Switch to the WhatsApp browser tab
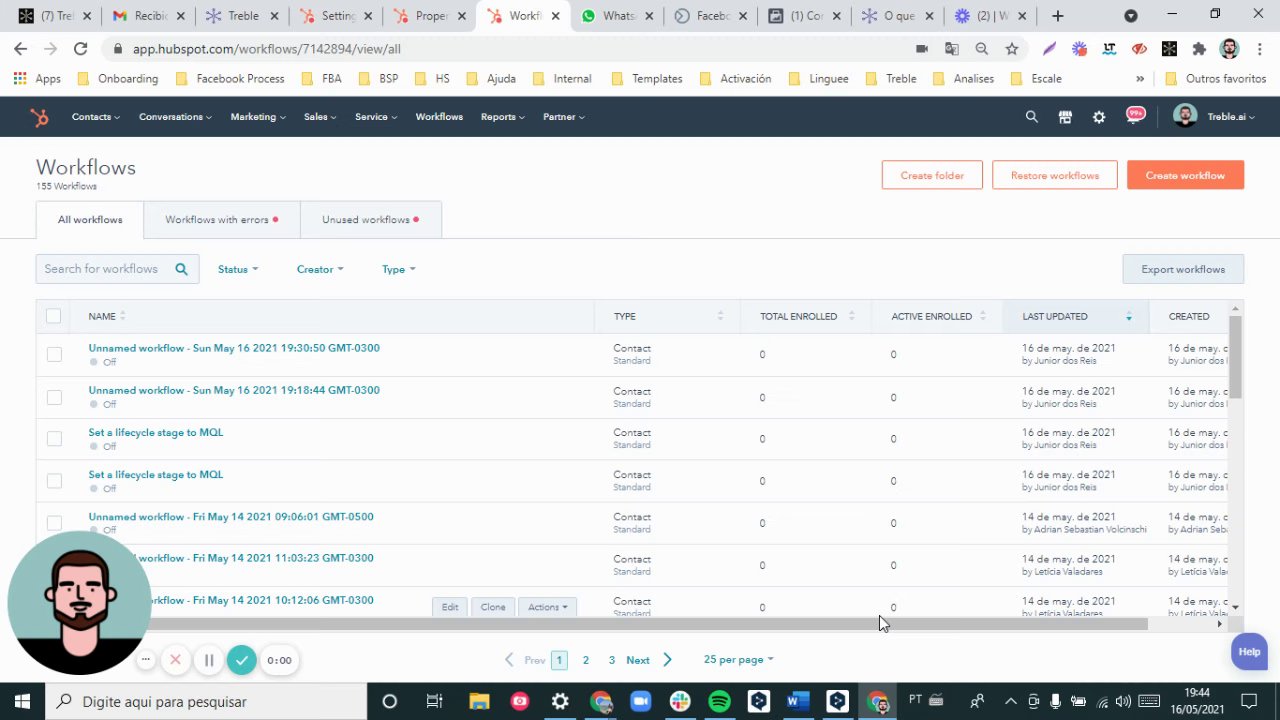The image size is (1280, 720). click(x=617, y=16)
